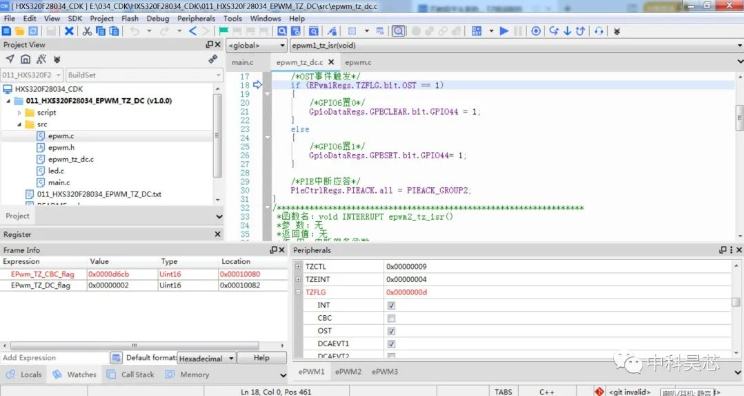The height and width of the screenshot is (396, 744).
Task: Click the Cut scissors icon in toolbar
Action: tap(87, 31)
